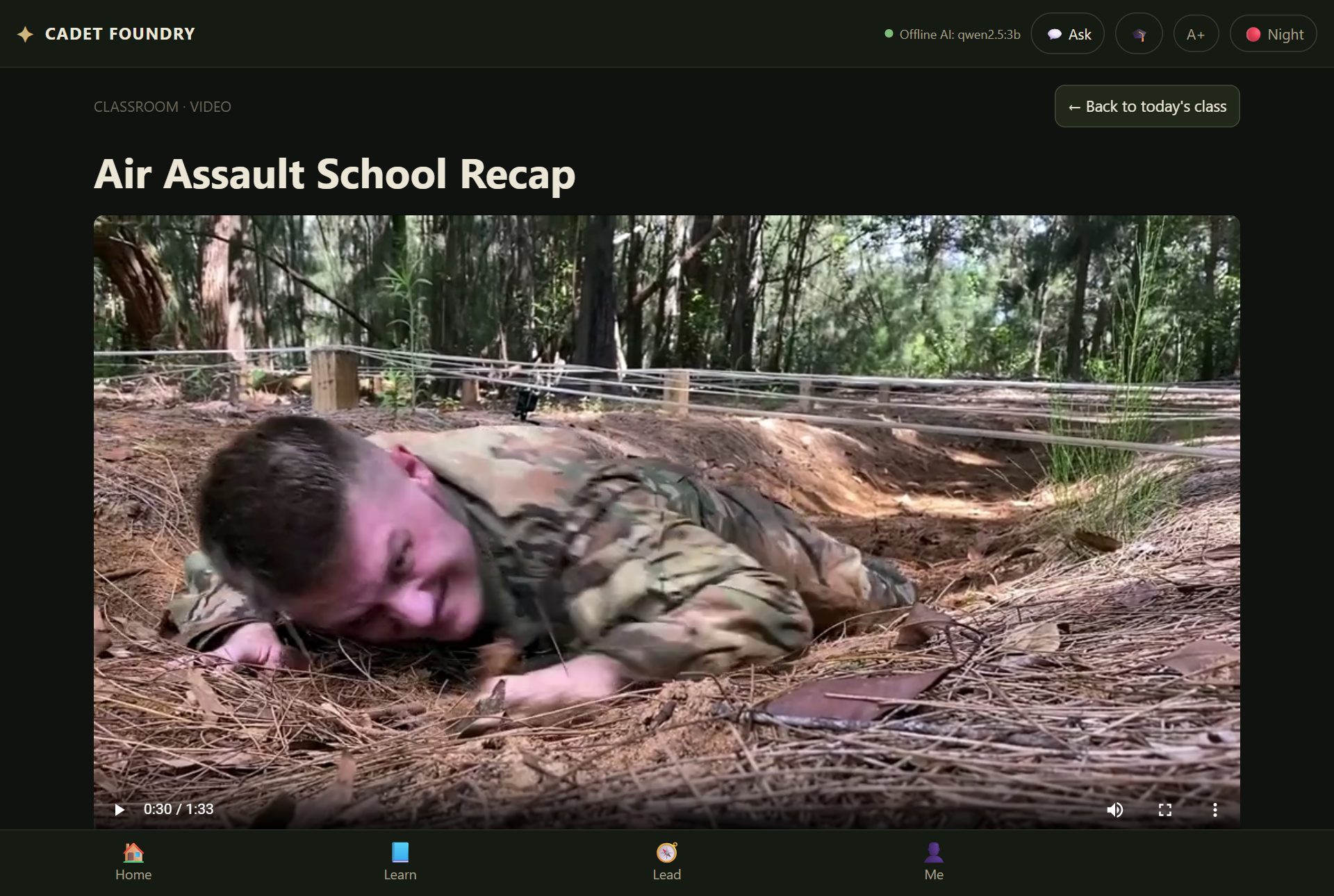This screenshot has height=896, width=1334.
Task: Open the video more options menu
Action: click(x=1214, y=809)
